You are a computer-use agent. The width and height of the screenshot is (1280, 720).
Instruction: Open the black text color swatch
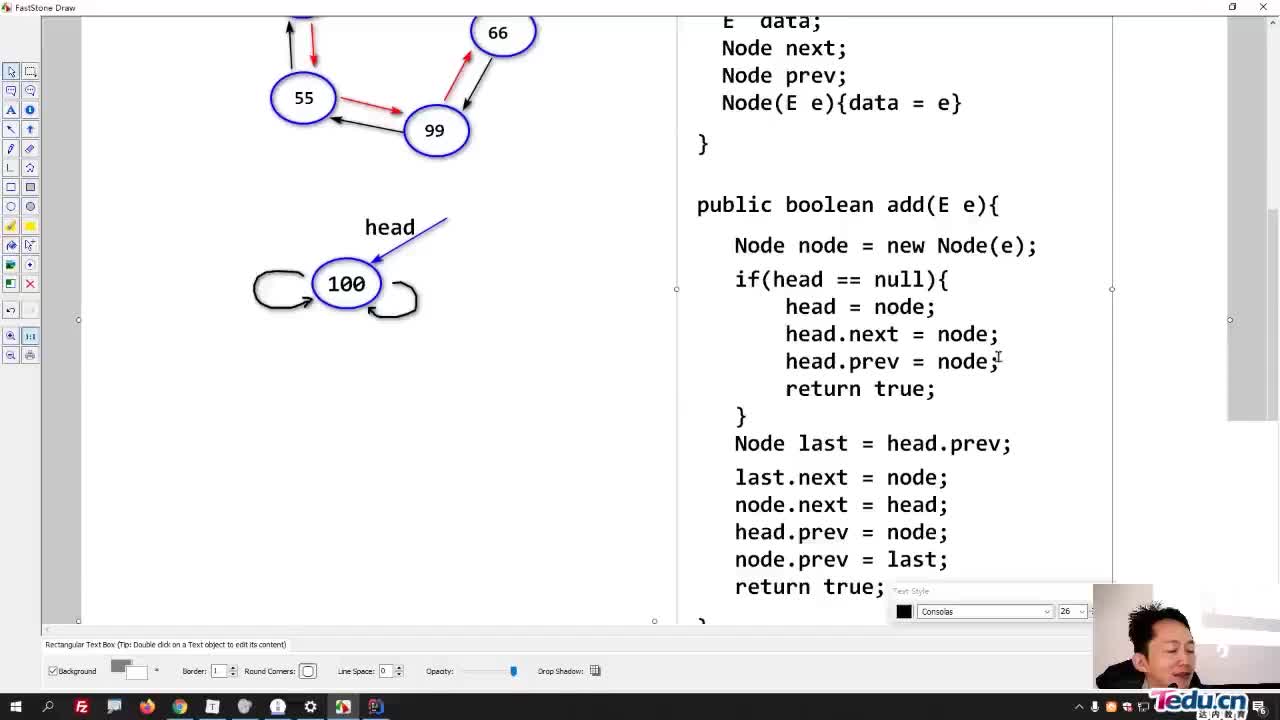(904, 611)
